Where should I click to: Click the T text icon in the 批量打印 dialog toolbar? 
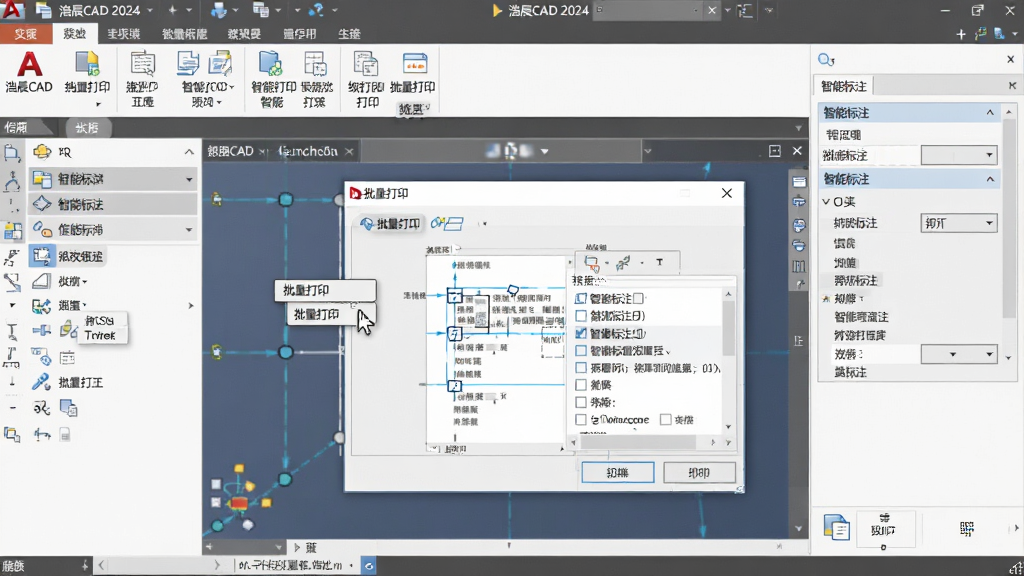tap(660, 262)
